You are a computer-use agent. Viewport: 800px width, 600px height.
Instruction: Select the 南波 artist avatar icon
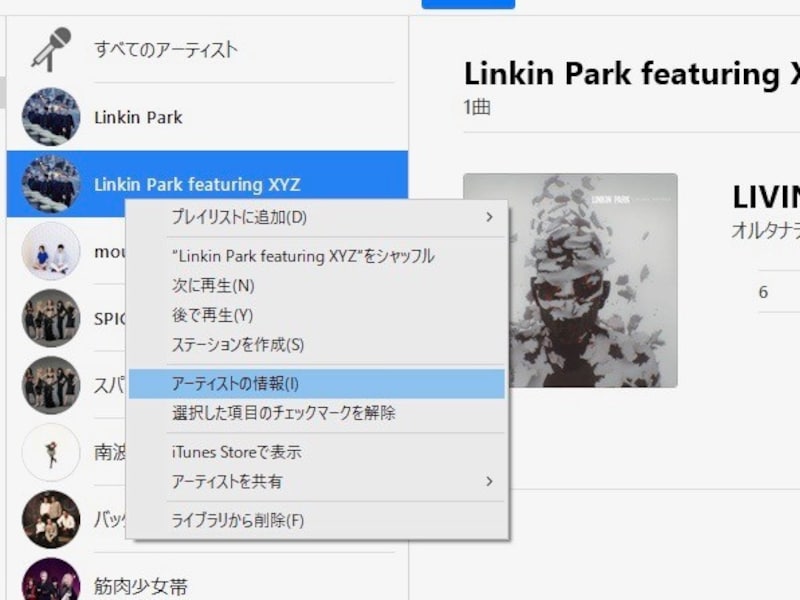pyautogui.click(x=51, y=452)
